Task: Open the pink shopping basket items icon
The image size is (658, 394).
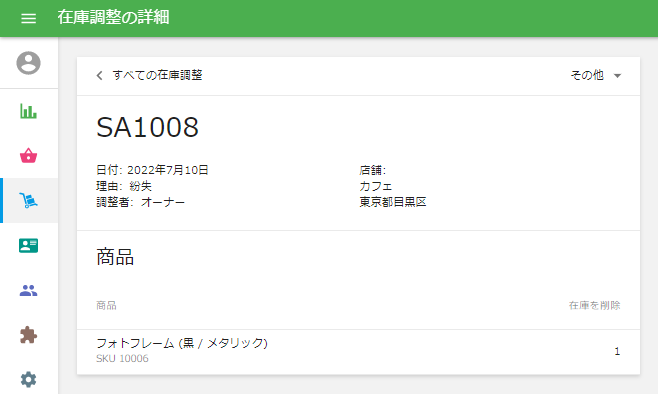Action: [29, 155]
